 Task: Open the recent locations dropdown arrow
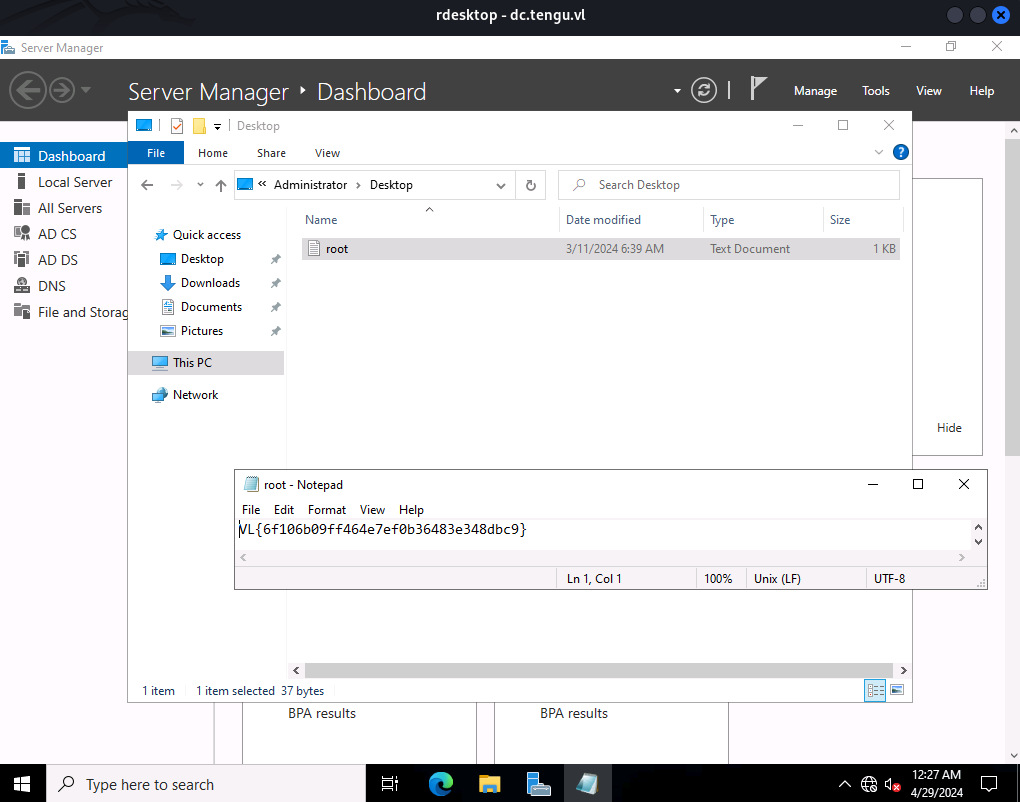(x=200, y=185)
